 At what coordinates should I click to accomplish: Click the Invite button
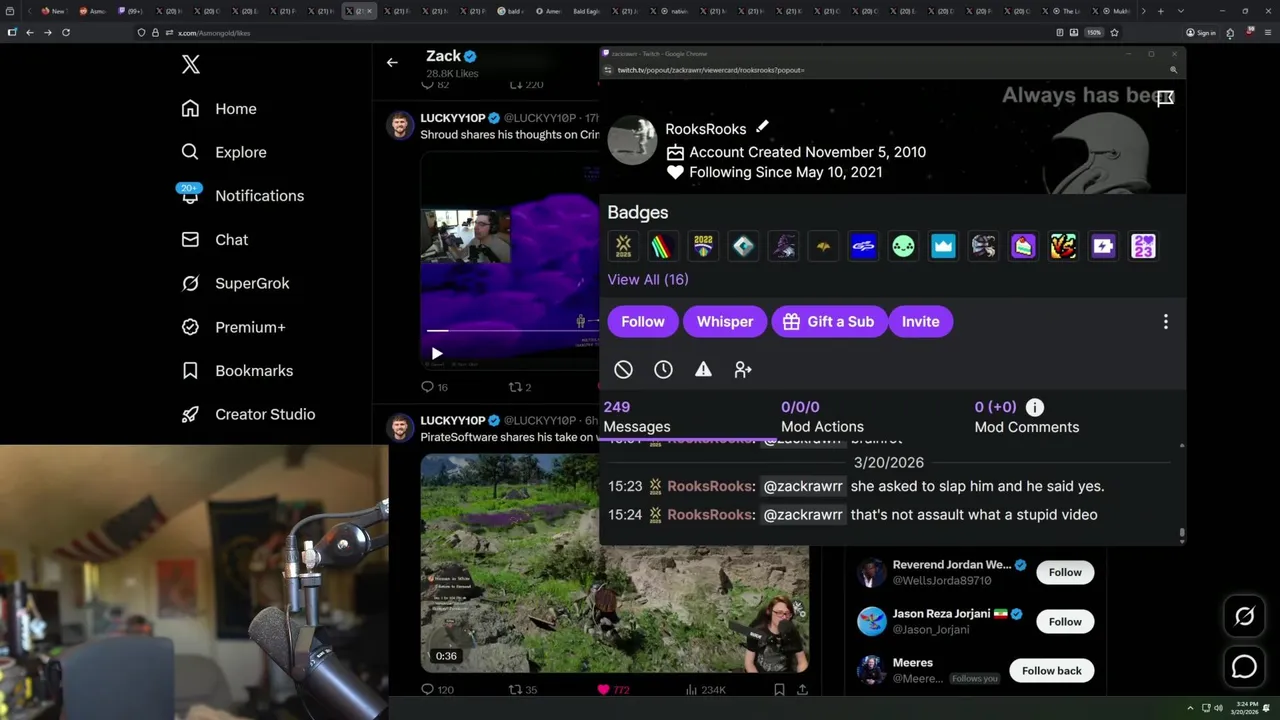[x=920, y=322]
